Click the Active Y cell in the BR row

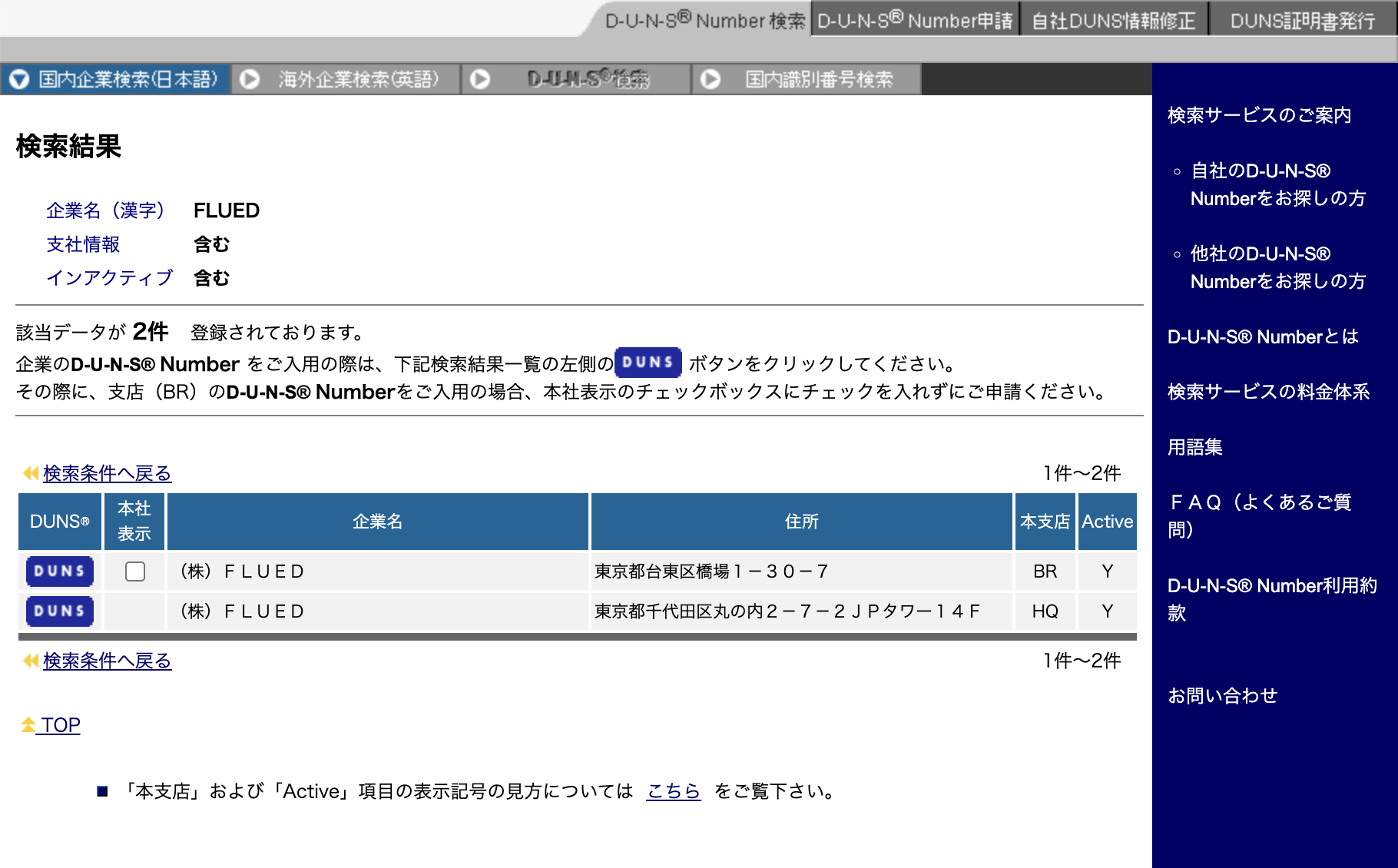pyautogui.click(x=1108, y=571)
